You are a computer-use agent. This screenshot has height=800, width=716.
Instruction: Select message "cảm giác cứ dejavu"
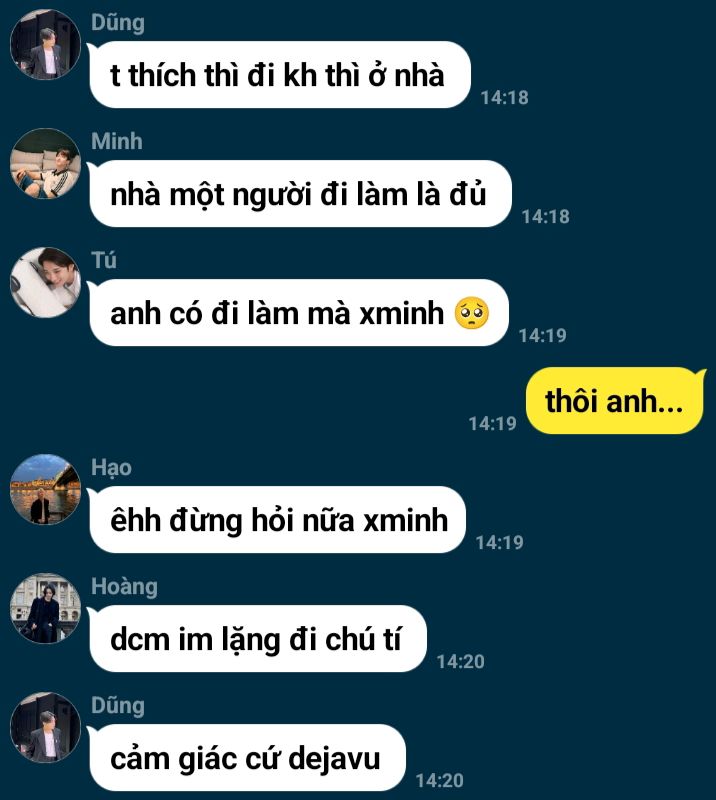tap(247, 758)
